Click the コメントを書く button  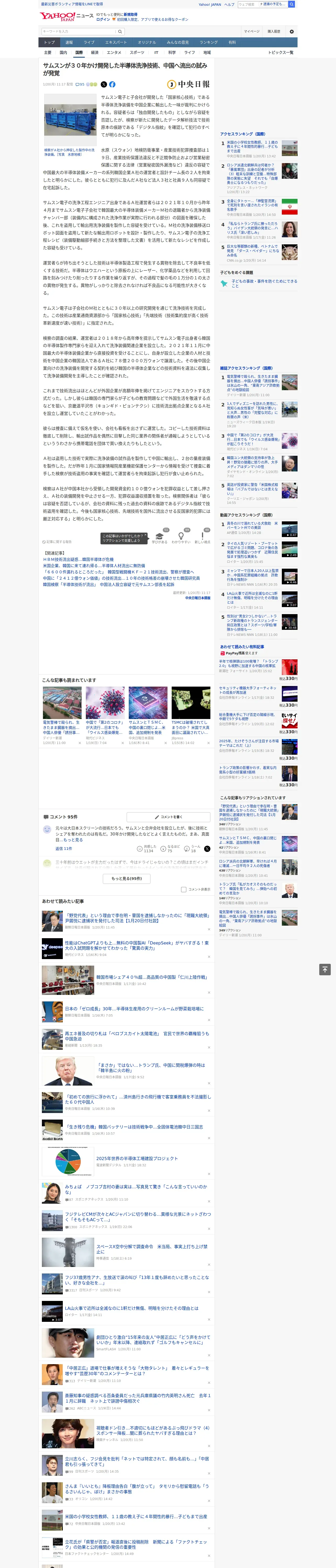pos(168,817)
